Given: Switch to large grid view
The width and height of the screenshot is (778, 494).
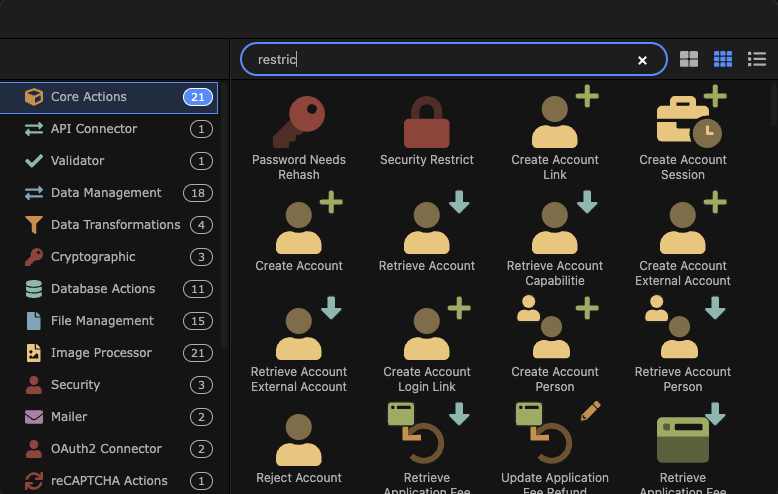Looking at the screenshot, I should pyautogui.click(x=689, y=60).
